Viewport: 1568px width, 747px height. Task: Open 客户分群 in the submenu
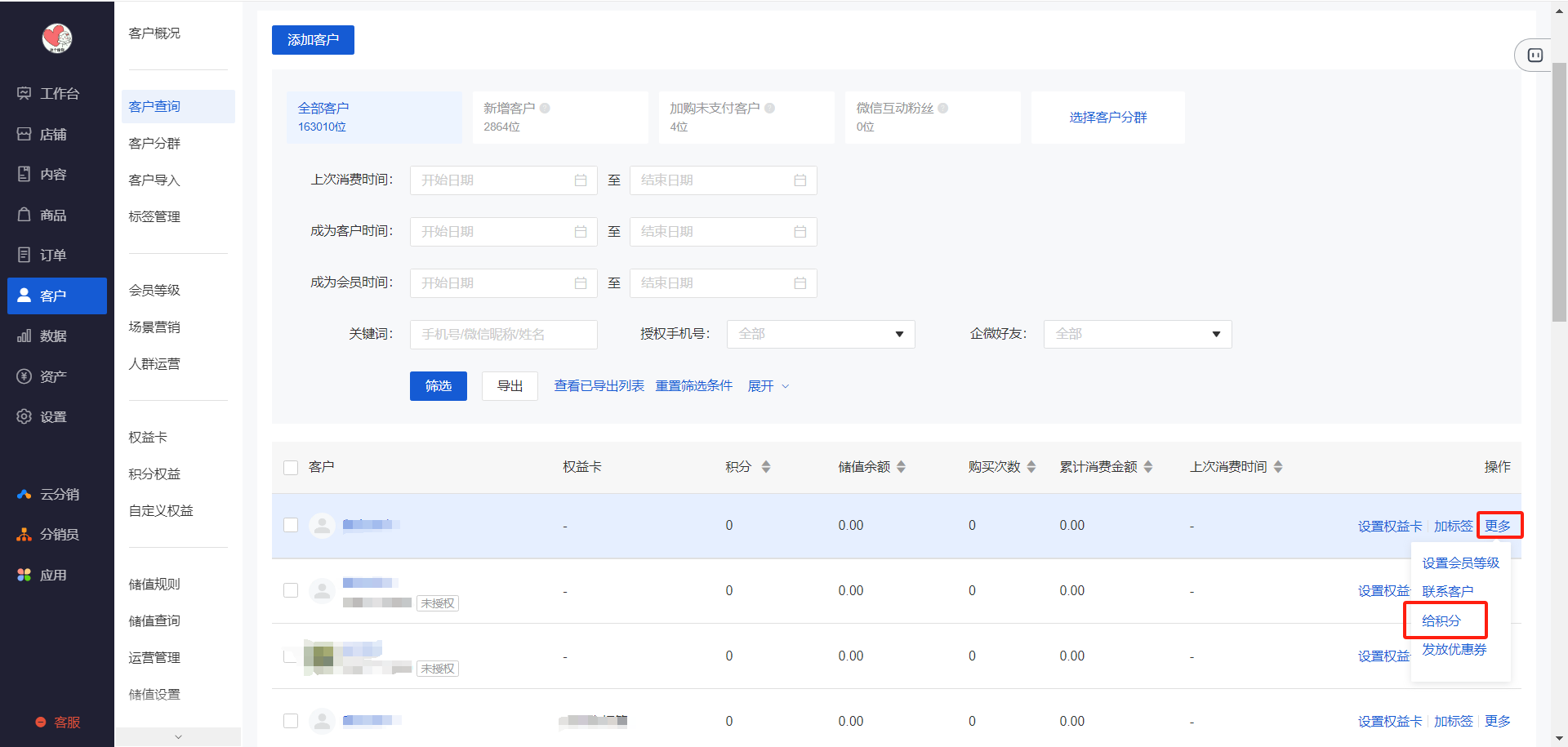154,144
